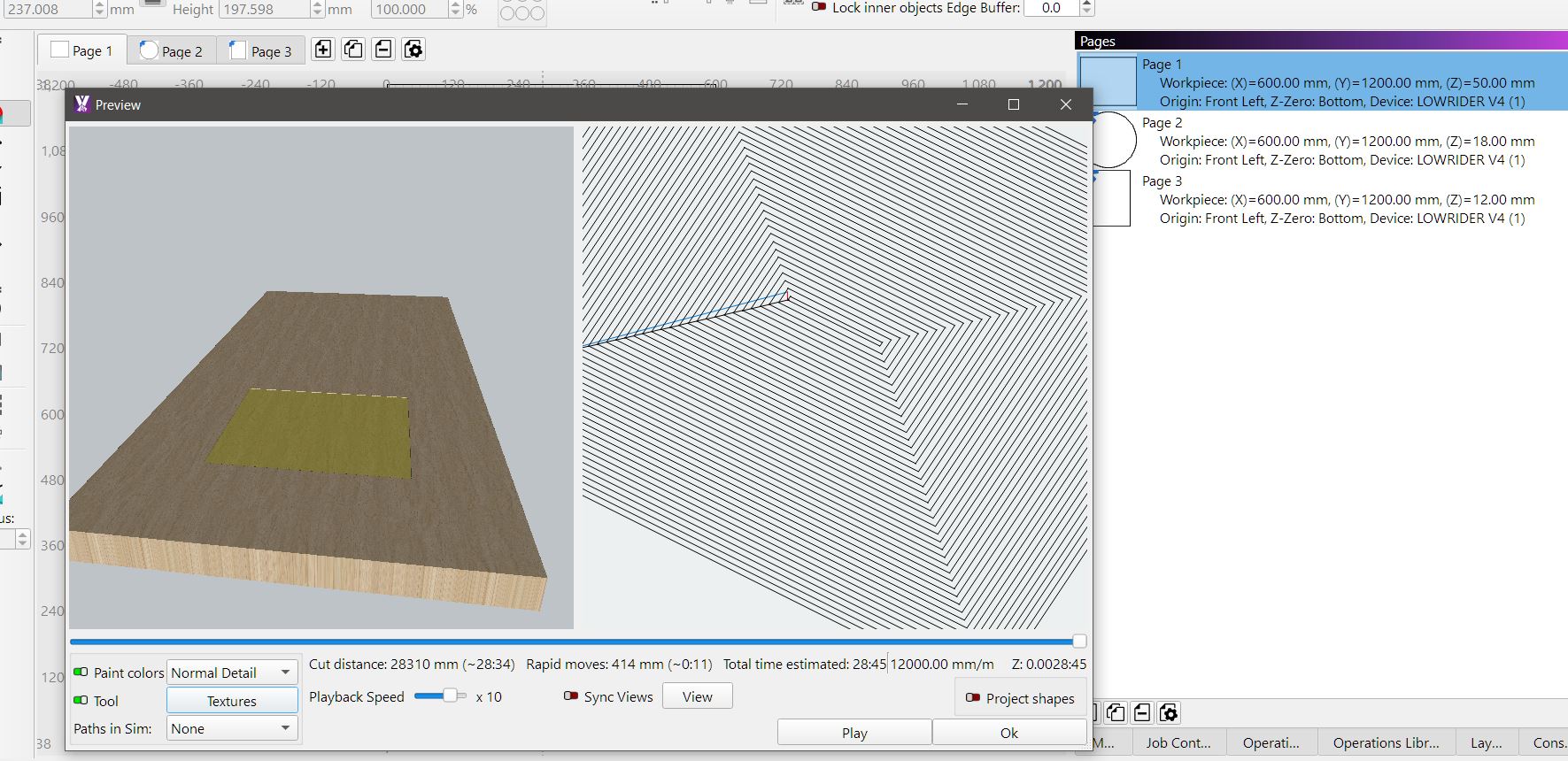Open the Operations Library panel tab

(x=1386, y=742)
